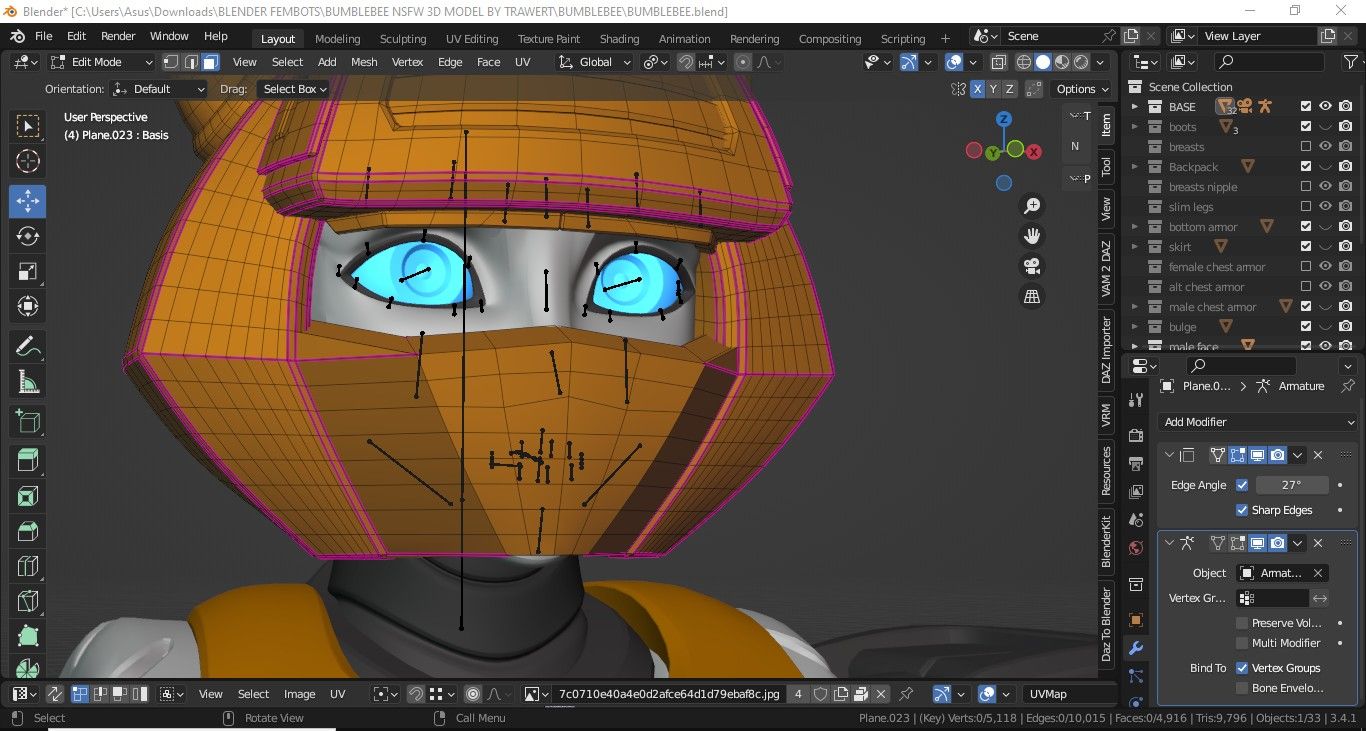Remove the Armature modifier with its X

(1318, 543)
